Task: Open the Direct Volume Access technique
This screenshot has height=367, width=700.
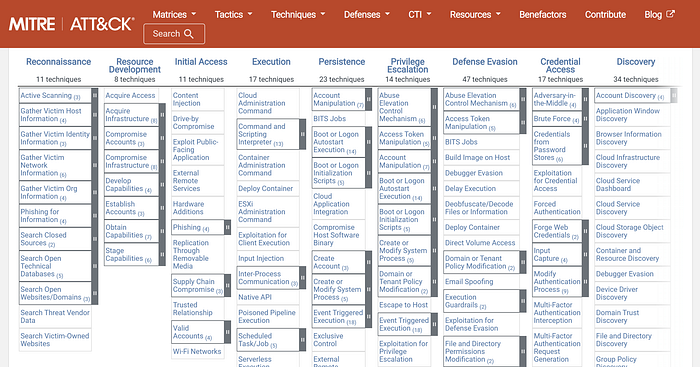Action: click(x=481, y=243)
